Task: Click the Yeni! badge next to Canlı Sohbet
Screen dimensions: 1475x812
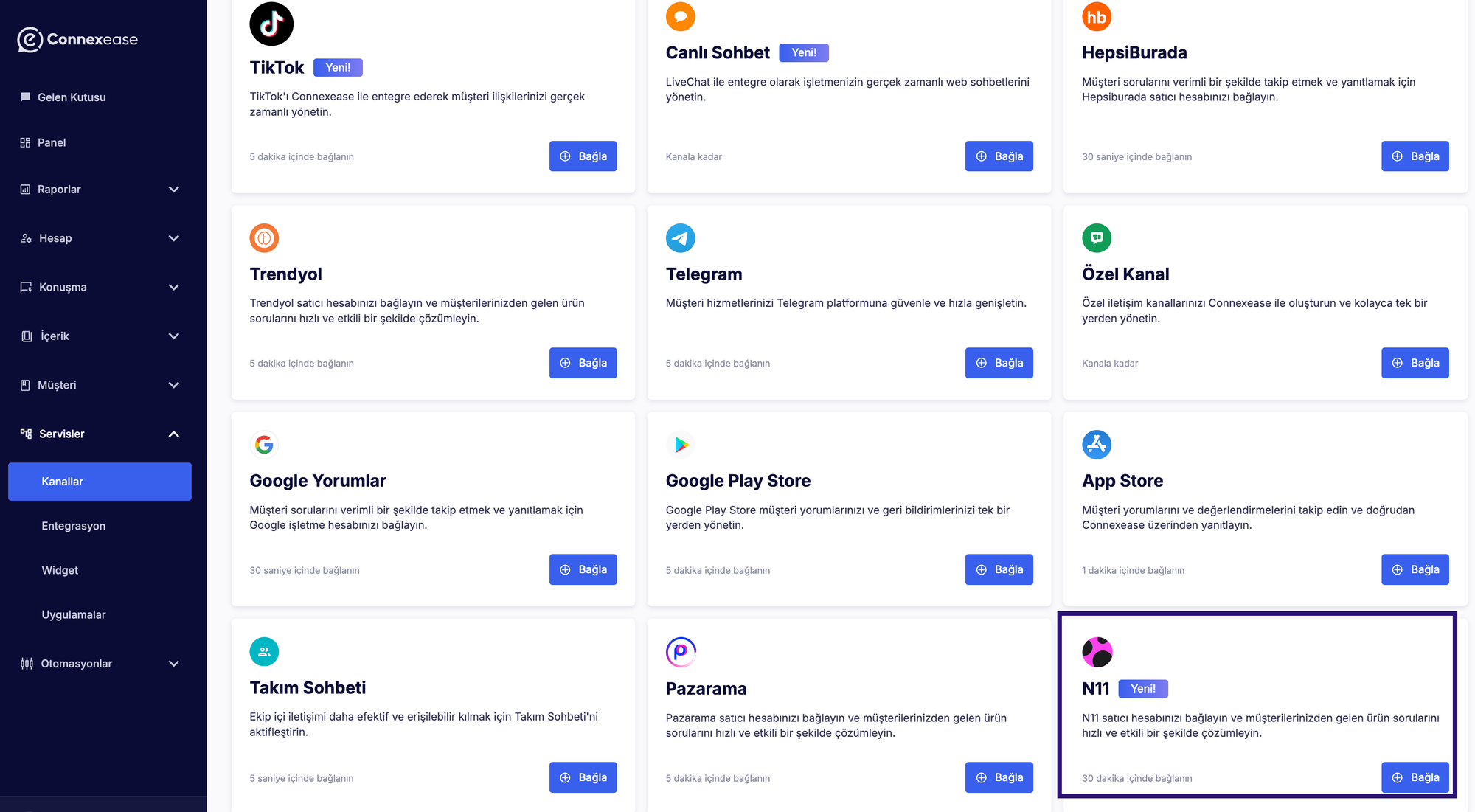Action: 803,53
